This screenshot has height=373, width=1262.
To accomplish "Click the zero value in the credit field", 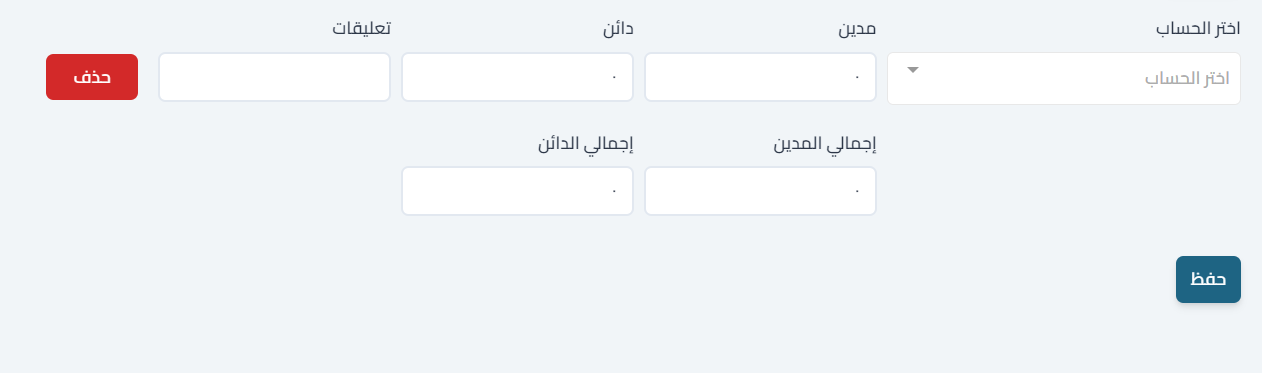I will (x=615, y=77).
